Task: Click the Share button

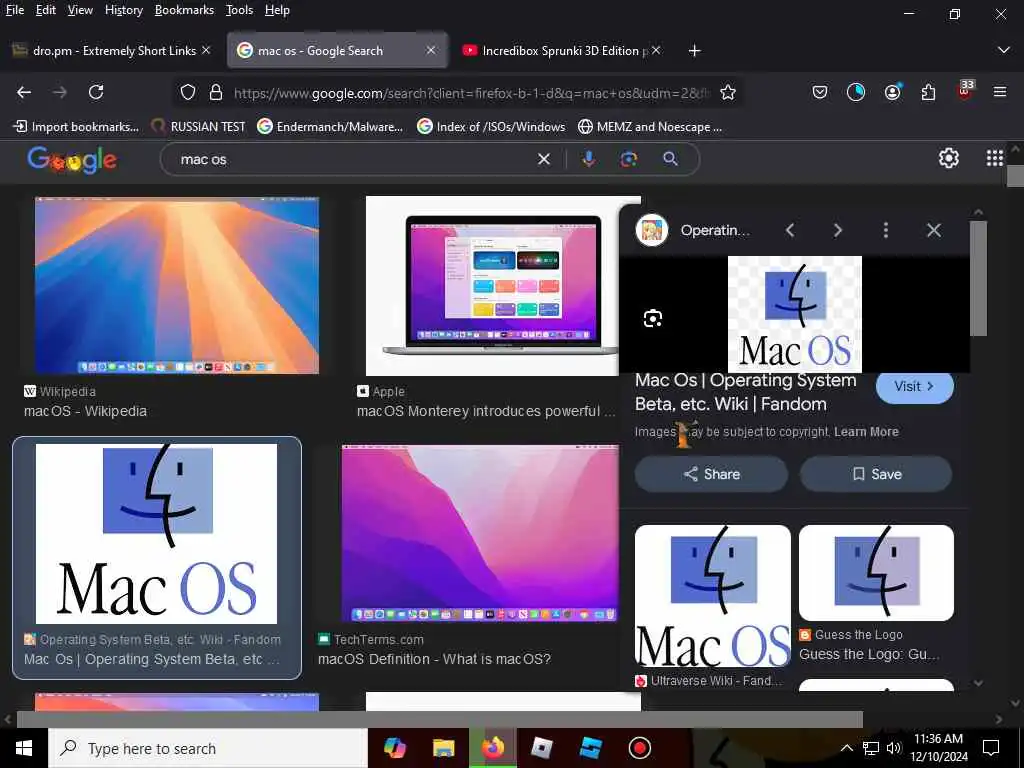Action: pyautogui.click(x=711, y=474)
